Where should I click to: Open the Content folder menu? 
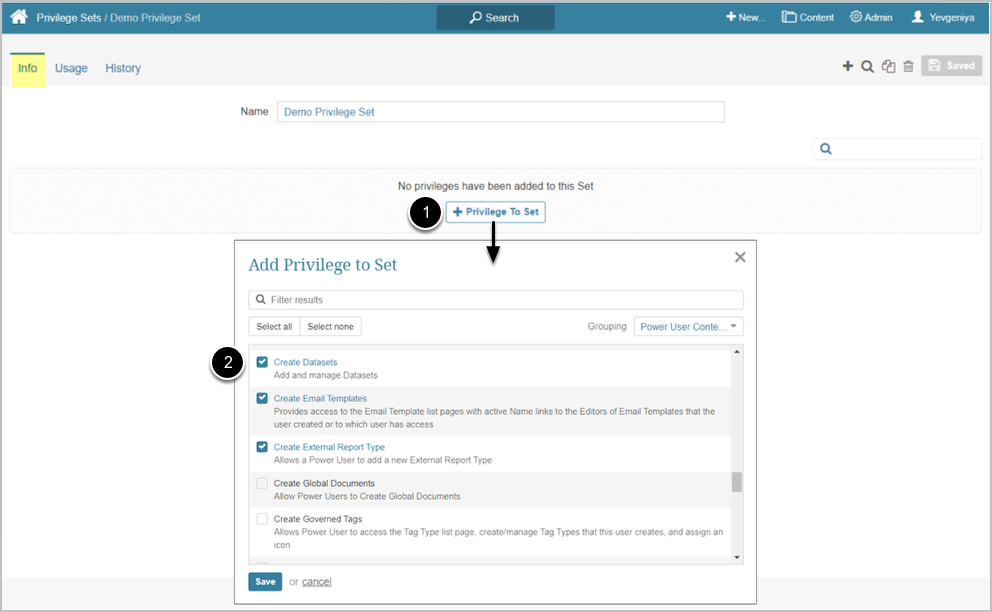pos(808,17)
